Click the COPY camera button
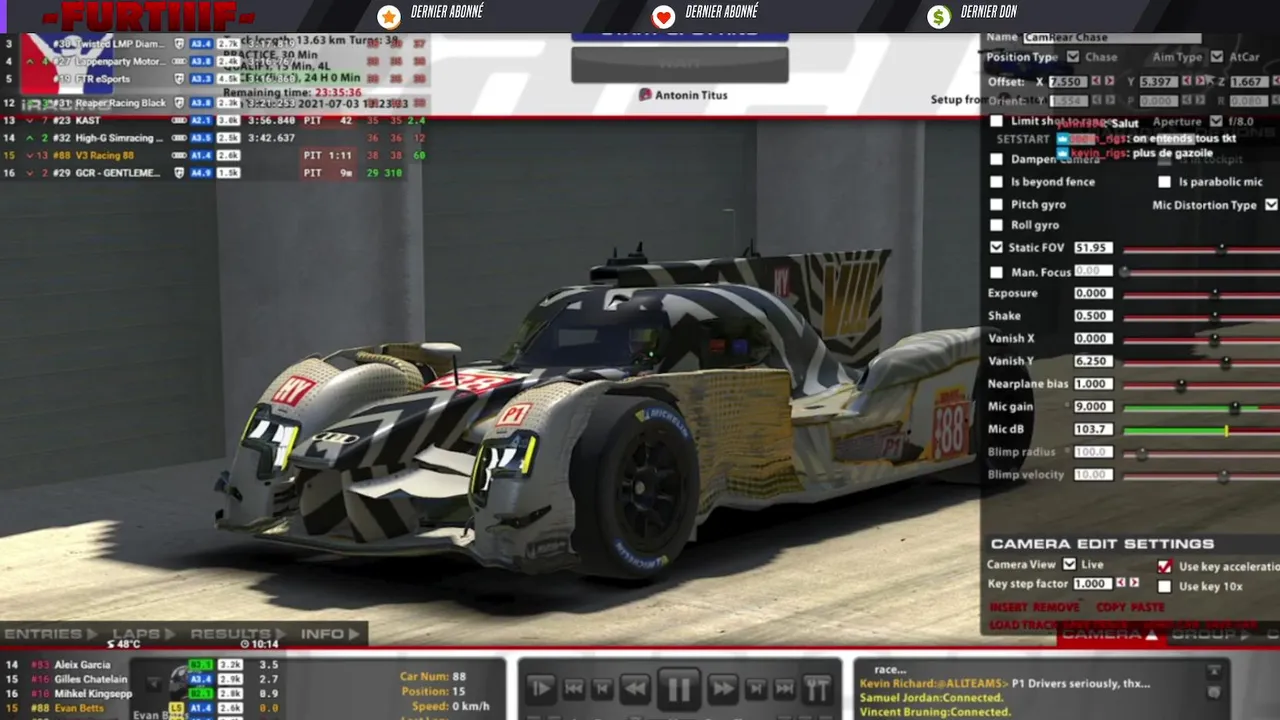Viewport: 1280px width, 720px height. 1111,607
